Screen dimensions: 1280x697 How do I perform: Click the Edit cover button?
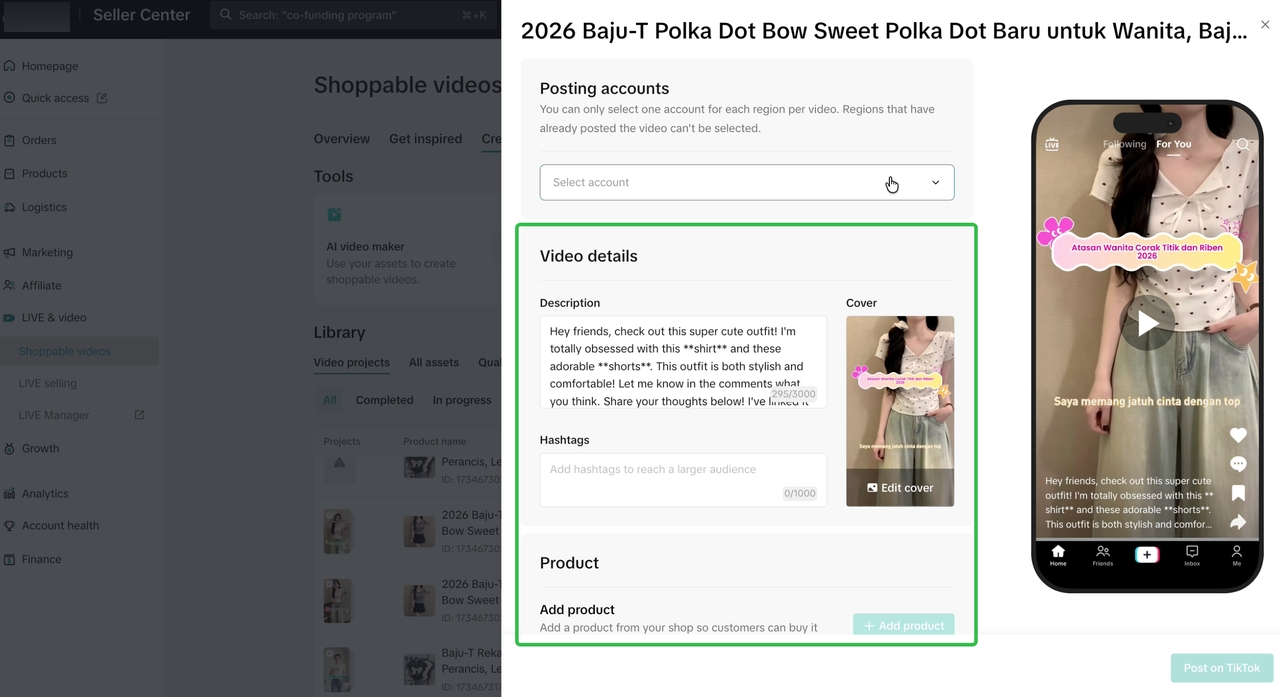tap(900, 488)
